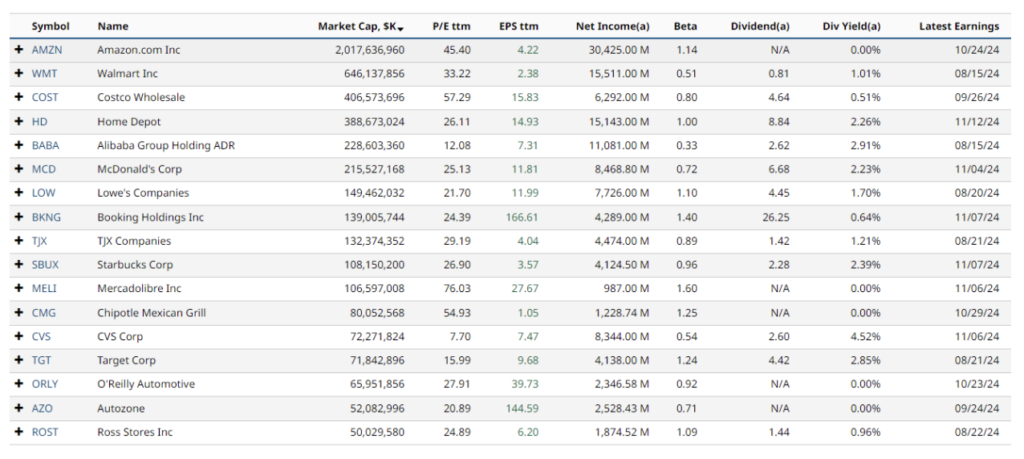Expand the BABA row plus icon
Image resolution: width=1024 pixels, height=459 pixels.
pos(19,146)
